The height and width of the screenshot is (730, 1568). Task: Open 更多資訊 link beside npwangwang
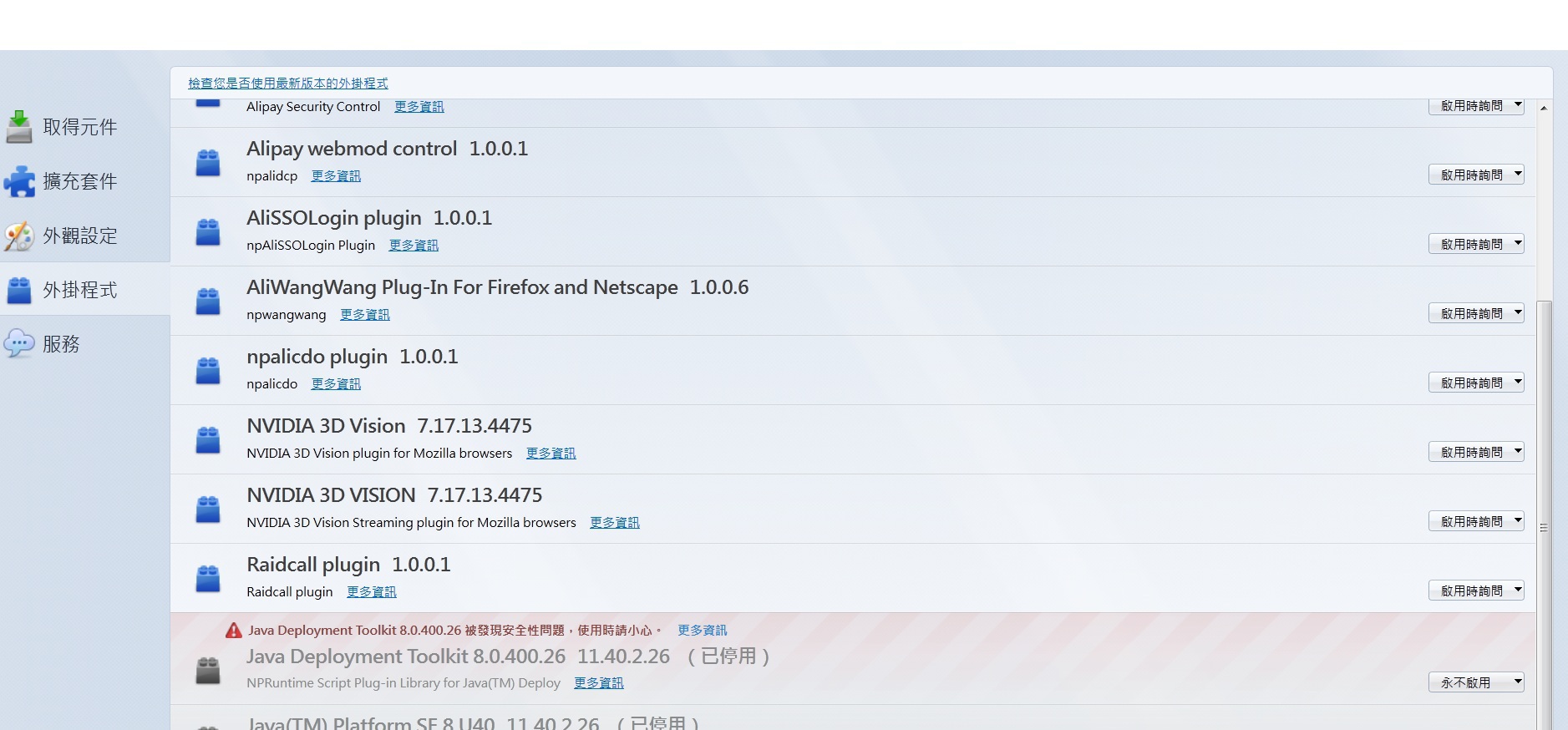(x=365, y=315)
